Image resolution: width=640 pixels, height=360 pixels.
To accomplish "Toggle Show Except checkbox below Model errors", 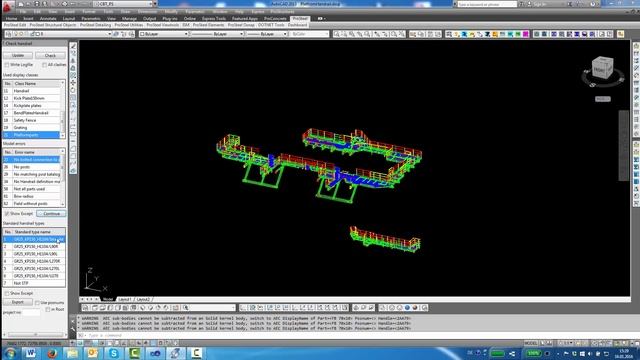I will point(7,213).
